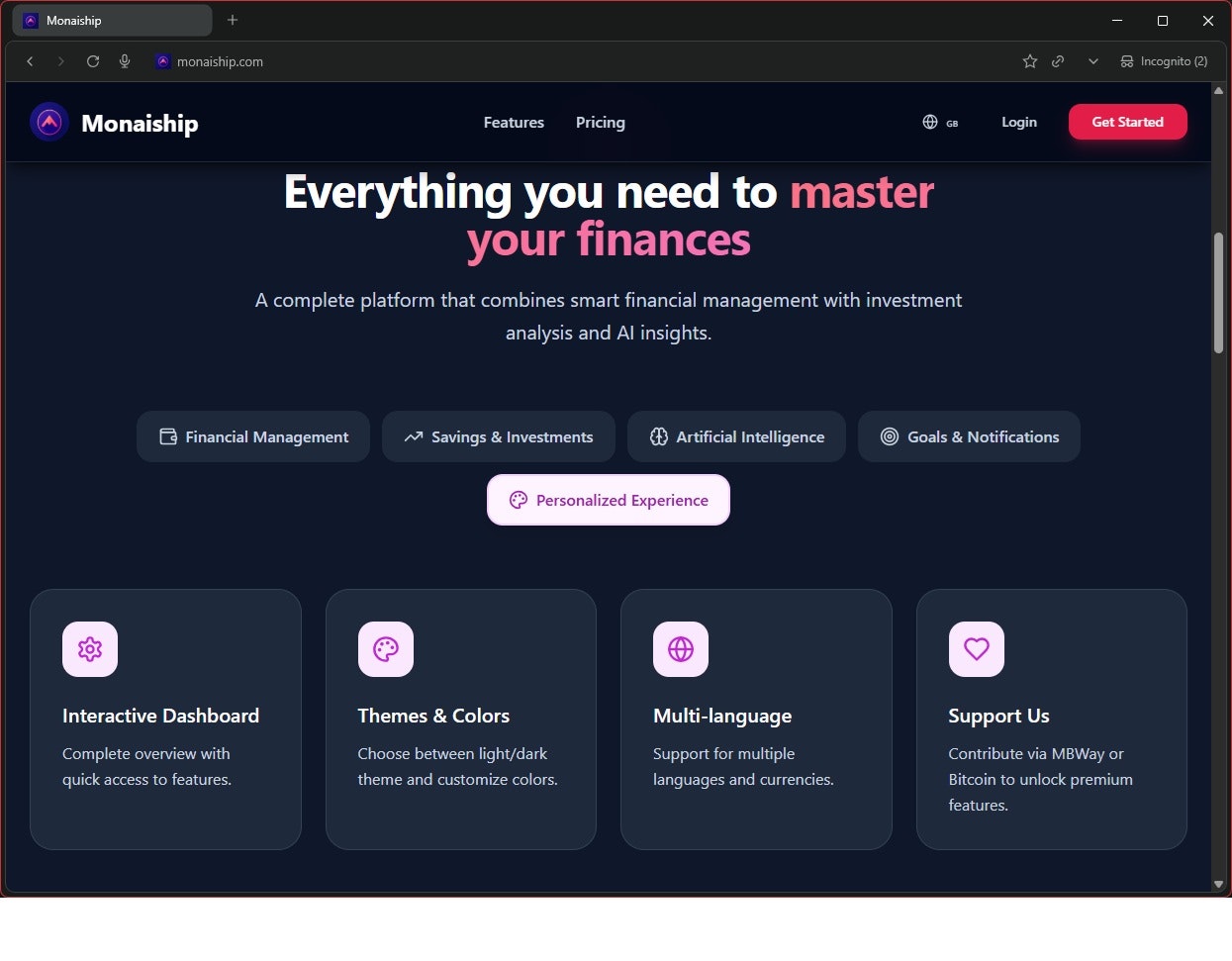Click the site favicon in address bar

point(163,61)
